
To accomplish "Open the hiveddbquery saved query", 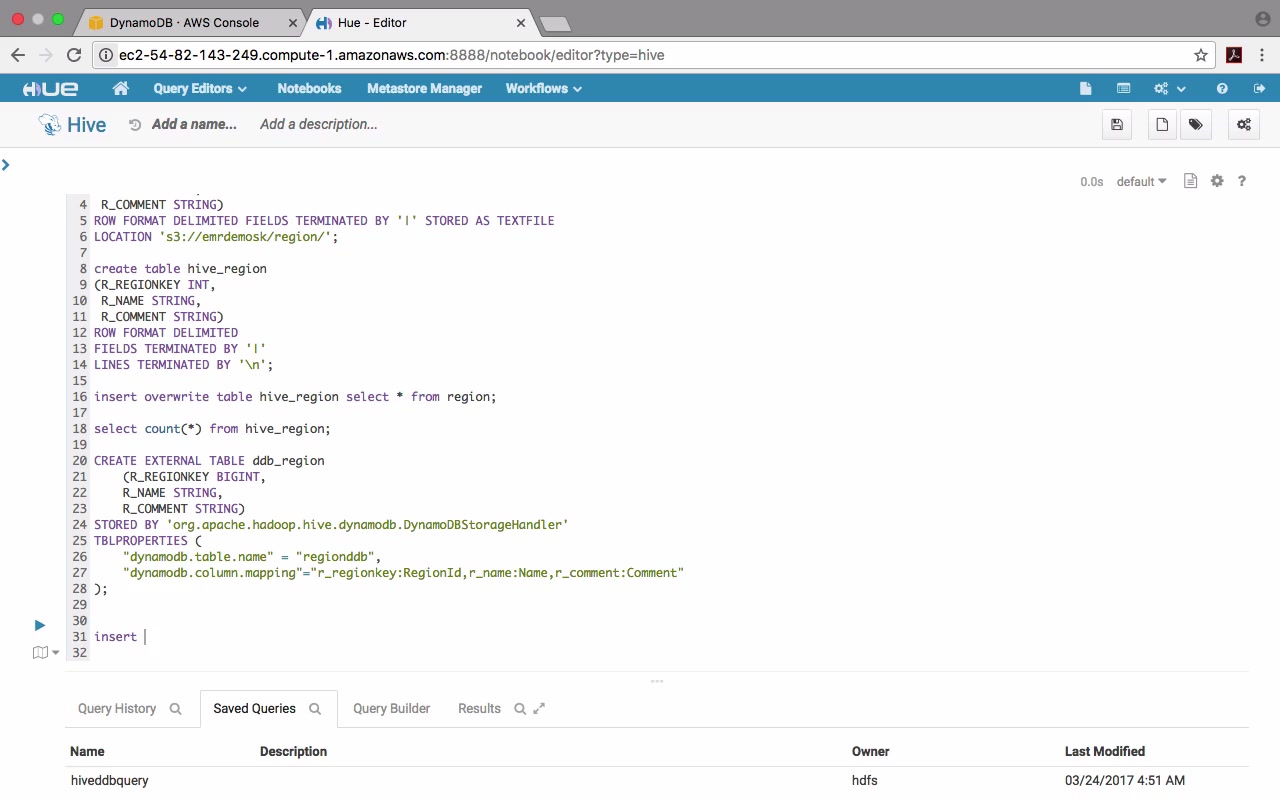I will [110, 780].
